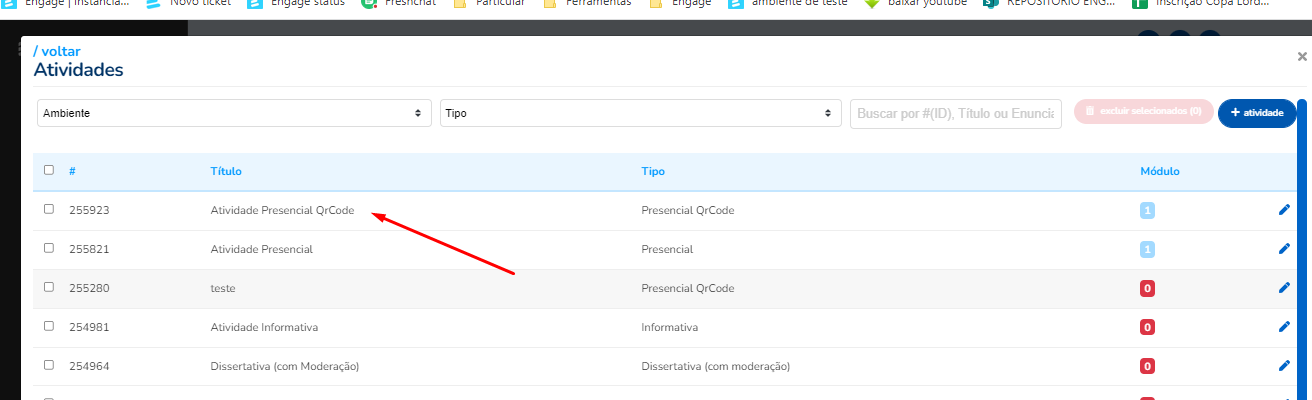The image size is (1312, 400).
Task: Click the Título column header
Action: click(226, 171)
